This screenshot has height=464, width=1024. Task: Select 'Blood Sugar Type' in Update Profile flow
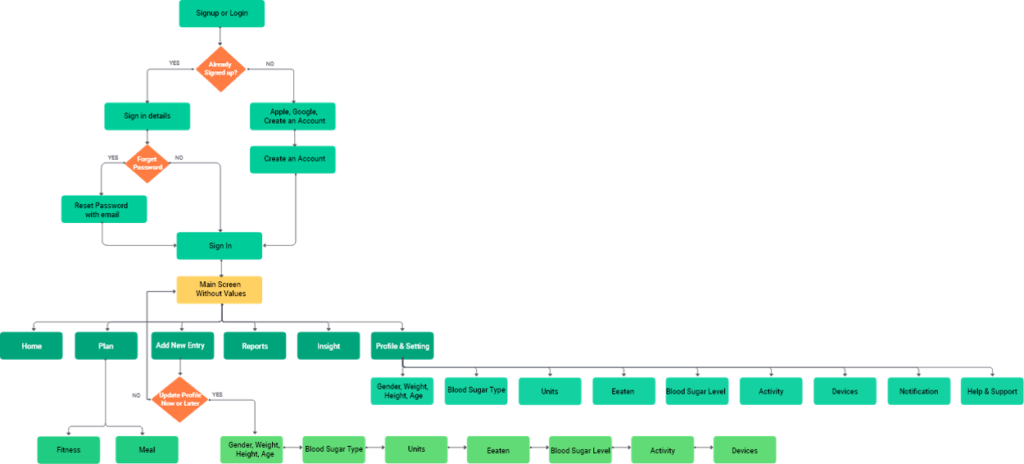334,450
